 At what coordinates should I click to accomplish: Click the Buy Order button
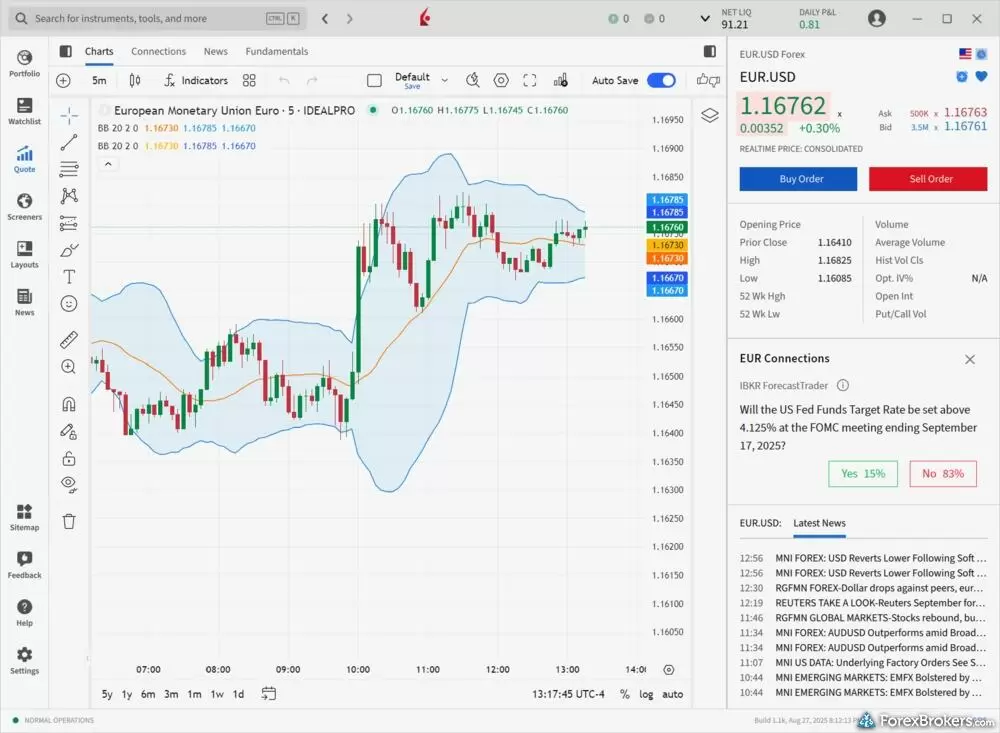tap(798, 179)
